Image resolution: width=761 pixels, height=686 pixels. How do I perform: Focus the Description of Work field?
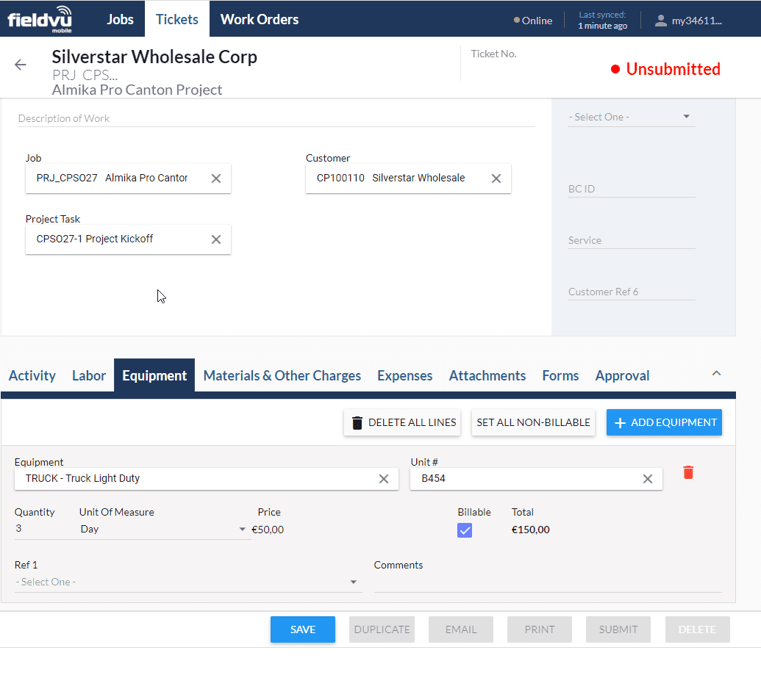(276, 118)
